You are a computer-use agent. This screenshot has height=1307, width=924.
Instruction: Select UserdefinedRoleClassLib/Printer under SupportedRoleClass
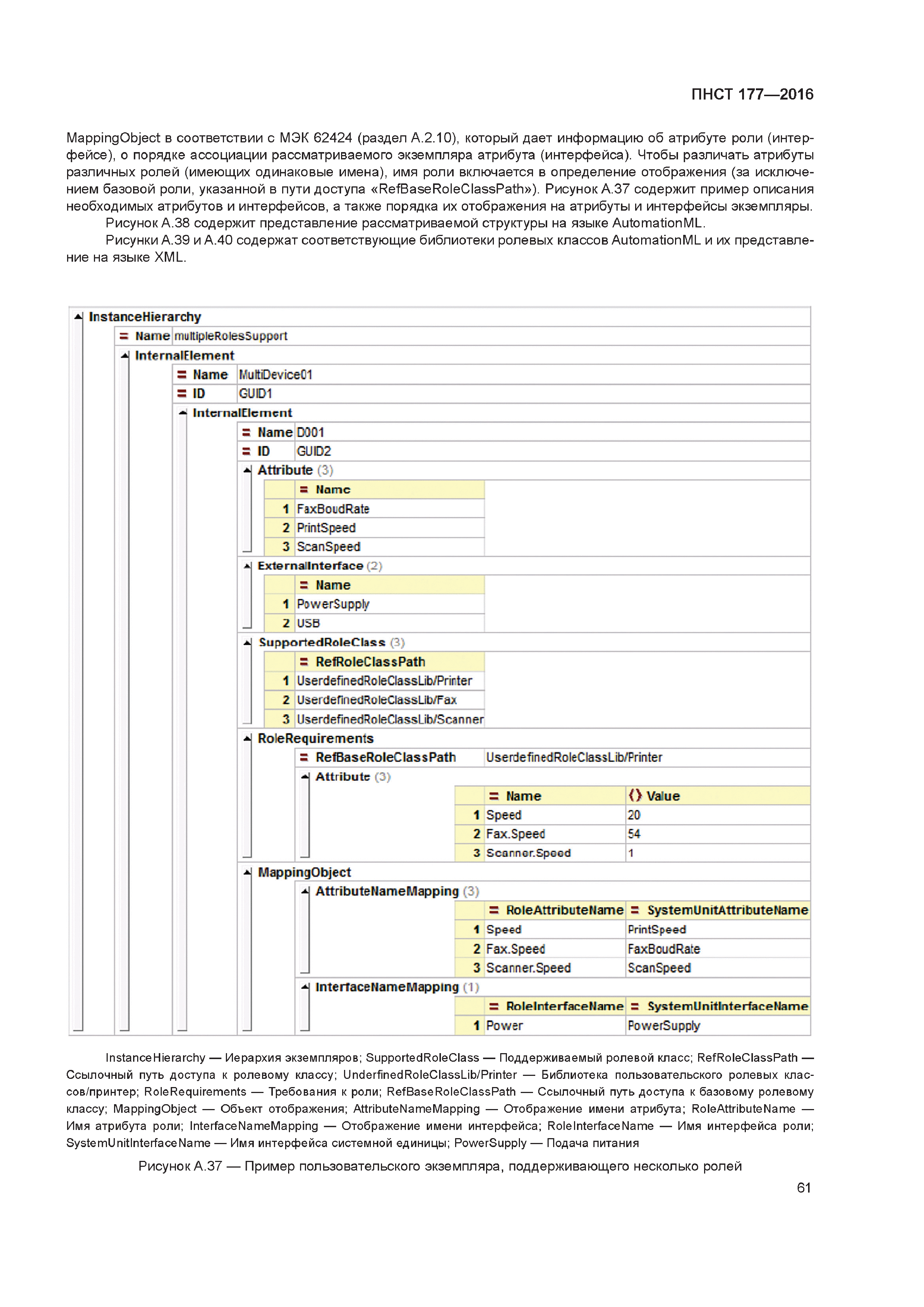(390, 681)
